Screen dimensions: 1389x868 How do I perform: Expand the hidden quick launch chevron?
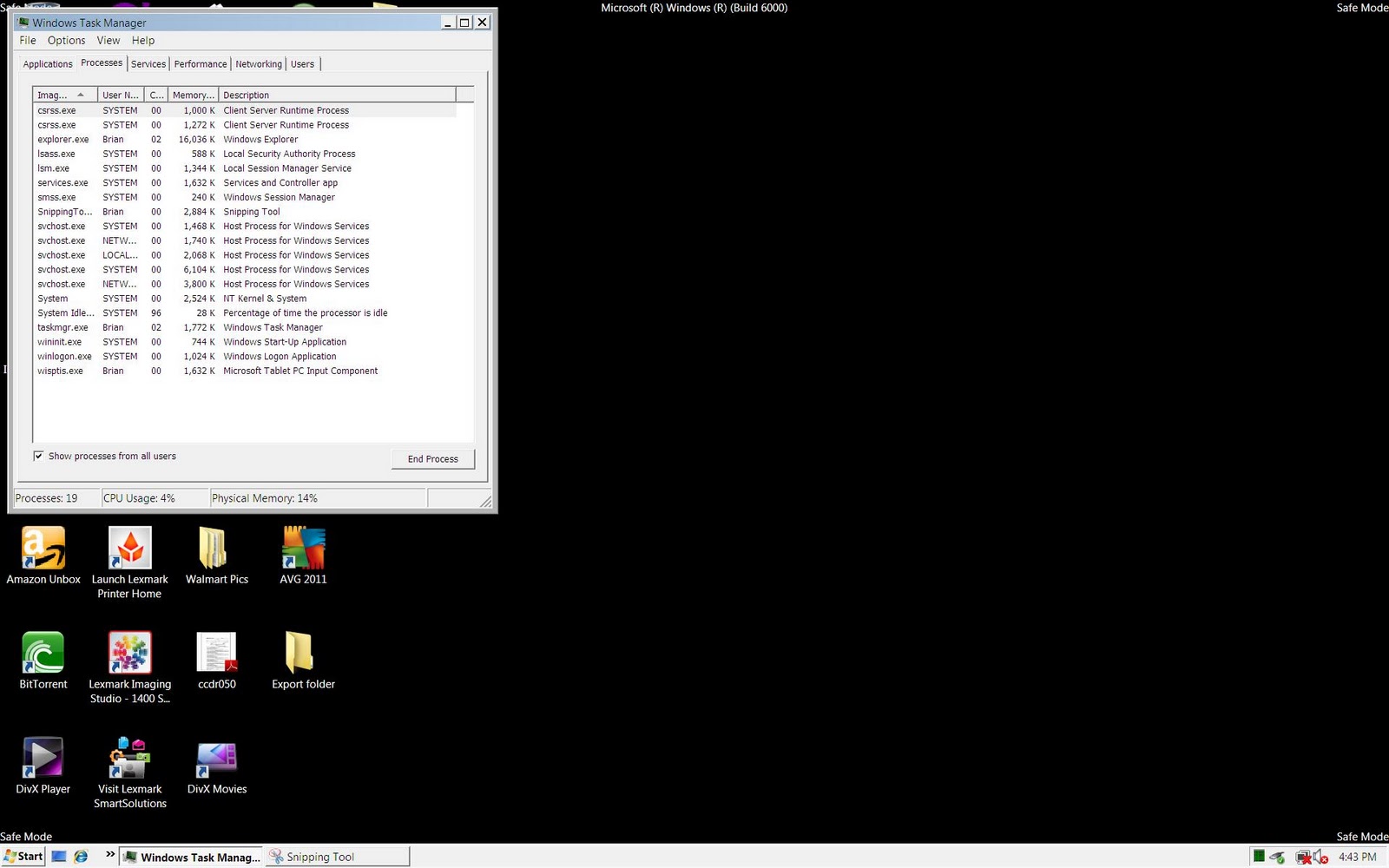click(x=110, y=854)
